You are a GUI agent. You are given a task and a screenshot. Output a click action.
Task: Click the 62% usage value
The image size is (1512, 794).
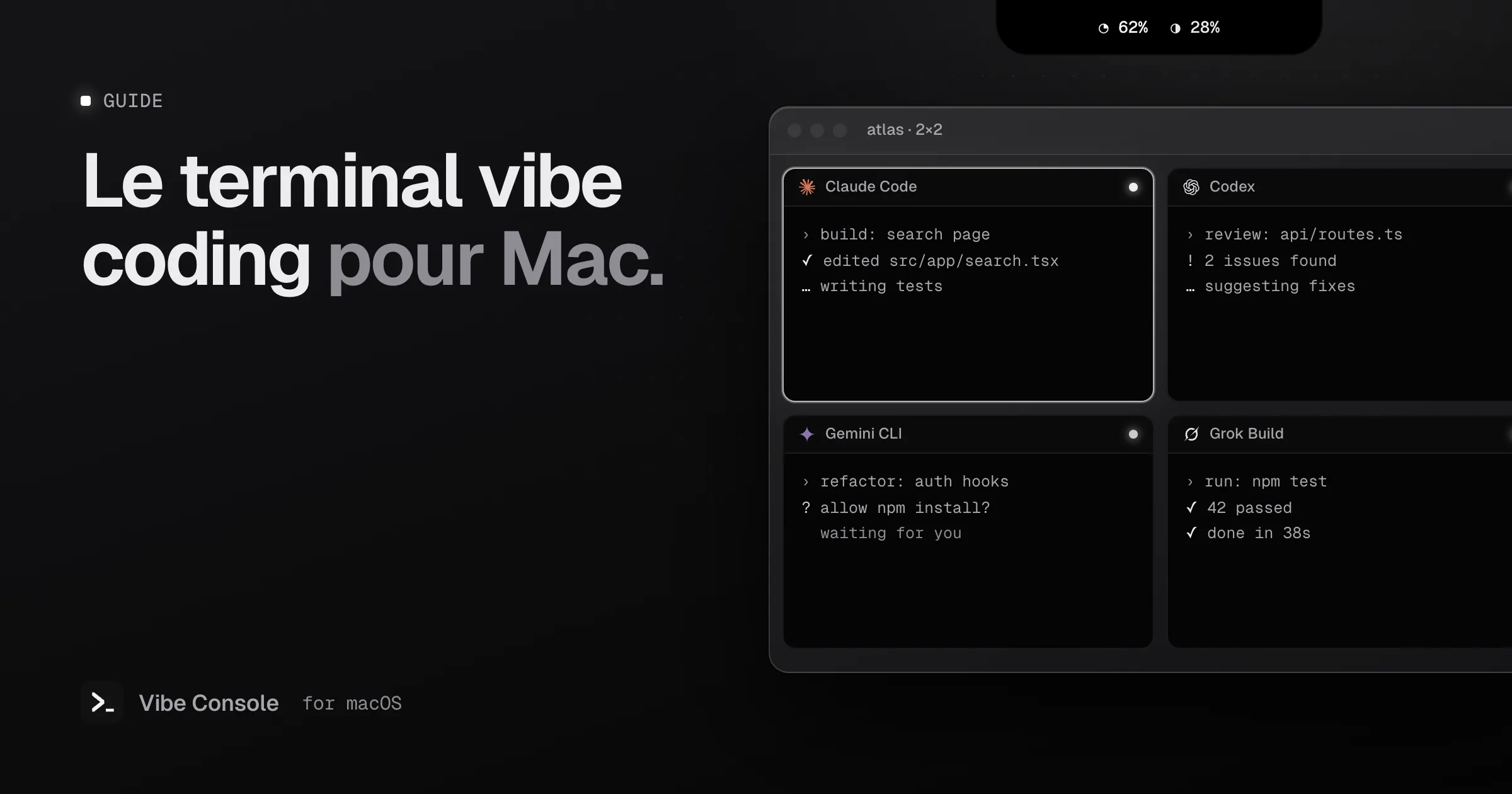(x=1133, y=28)
